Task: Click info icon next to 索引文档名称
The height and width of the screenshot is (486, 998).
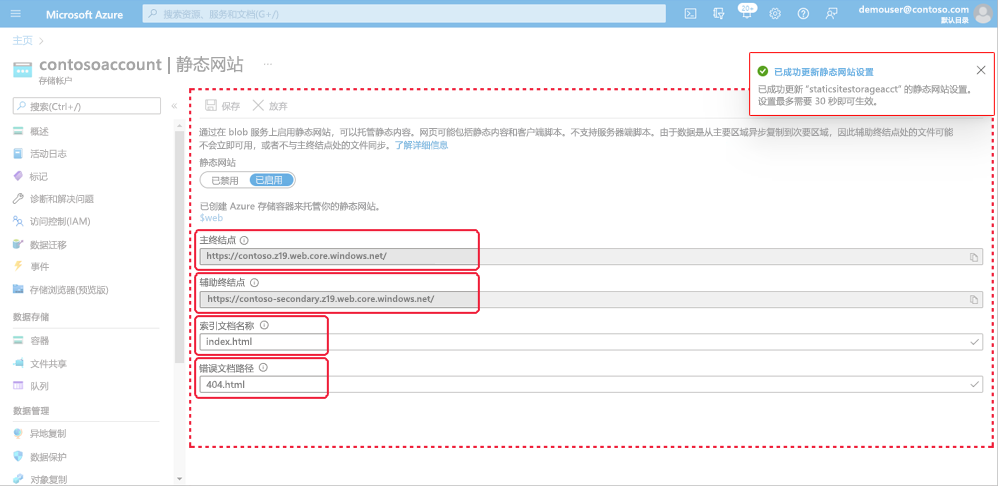Action: click(264, 325)
